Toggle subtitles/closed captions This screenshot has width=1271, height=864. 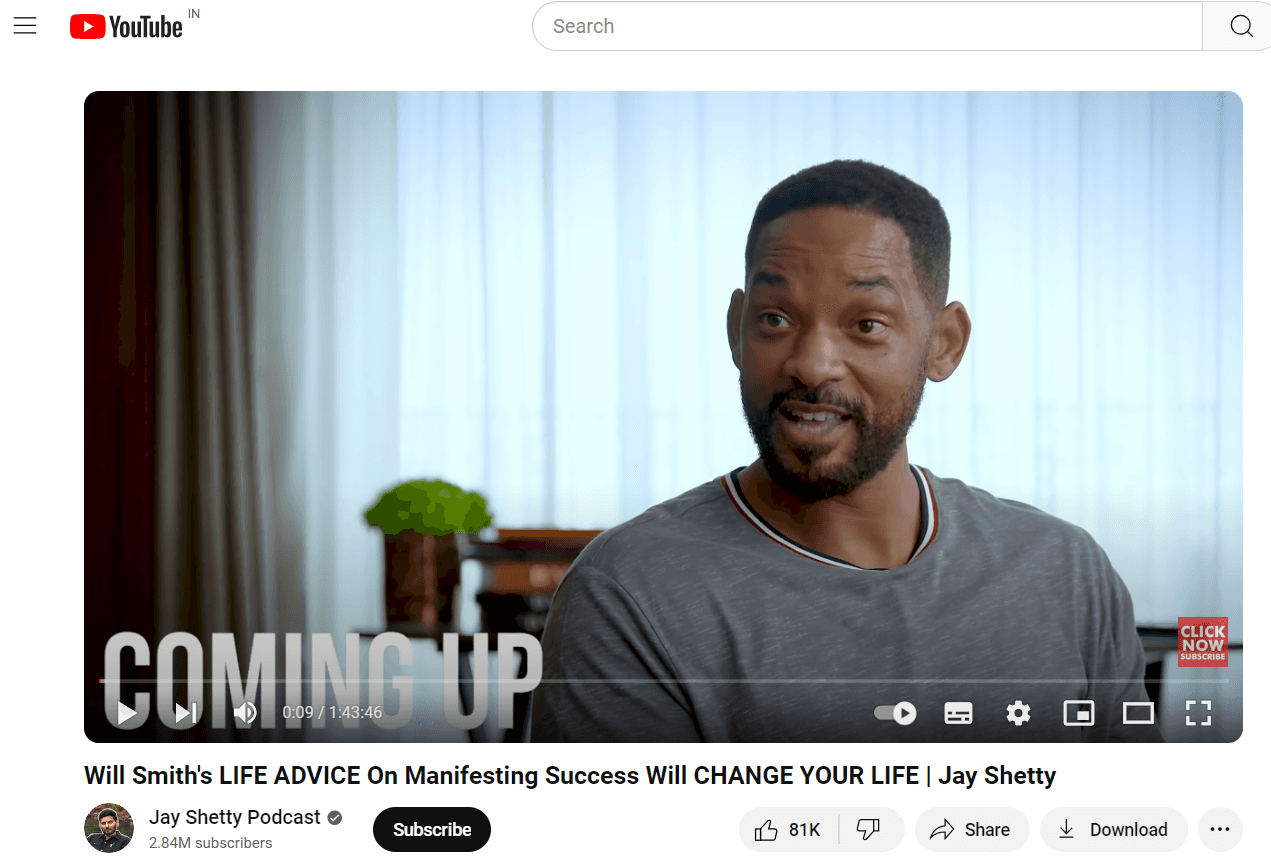pos(958,713)
